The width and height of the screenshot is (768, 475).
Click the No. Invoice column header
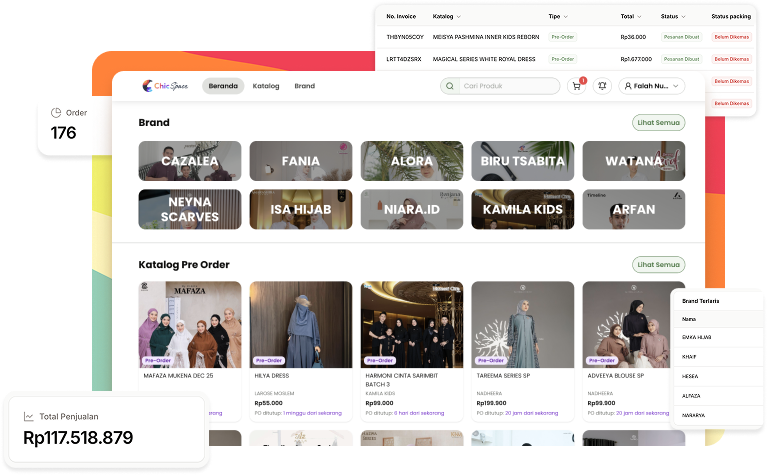click(401, 17)
